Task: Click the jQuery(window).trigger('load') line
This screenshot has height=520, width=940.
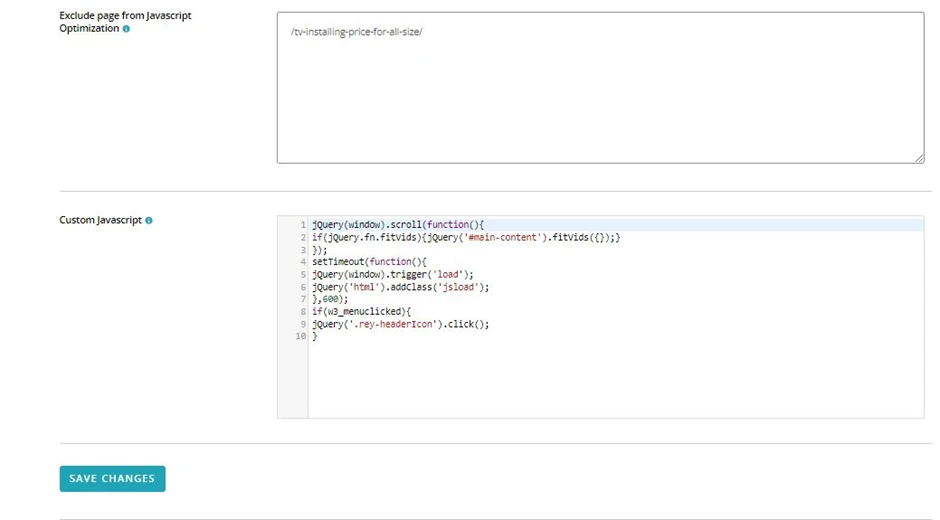Action: (x=392, y=274)
